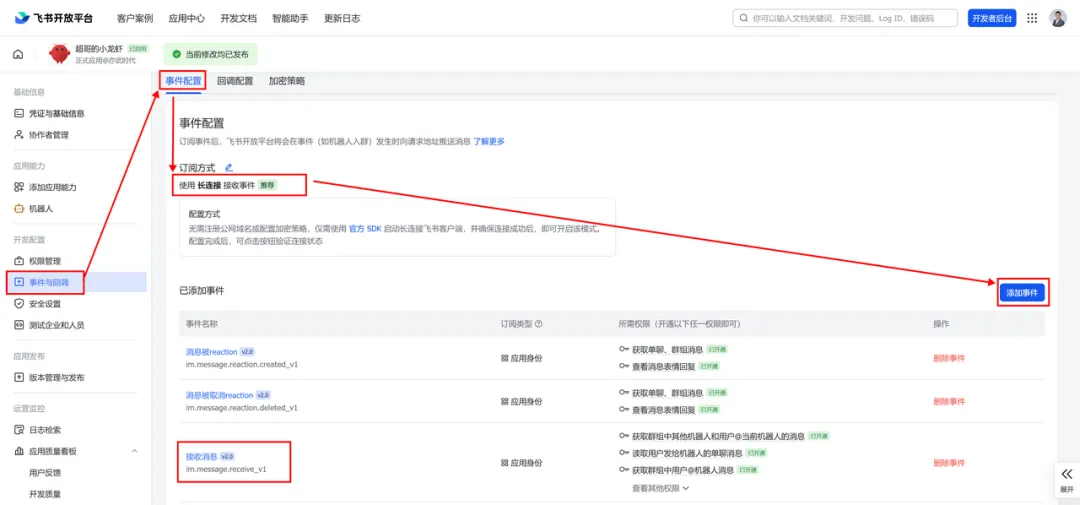Open 机器人 in the sidebar
Viewport: 1080px width, 505px height.
40,209
